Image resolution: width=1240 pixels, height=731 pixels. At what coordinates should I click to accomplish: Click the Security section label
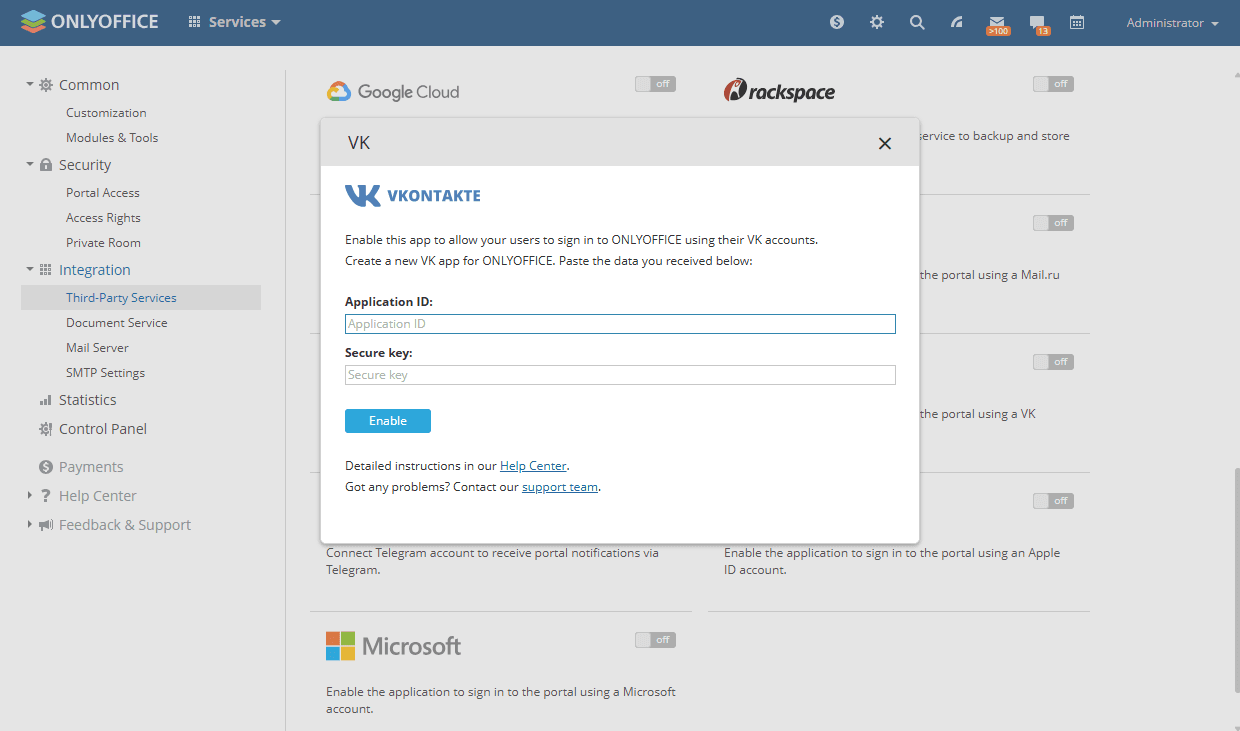click(x=85, y=165)
